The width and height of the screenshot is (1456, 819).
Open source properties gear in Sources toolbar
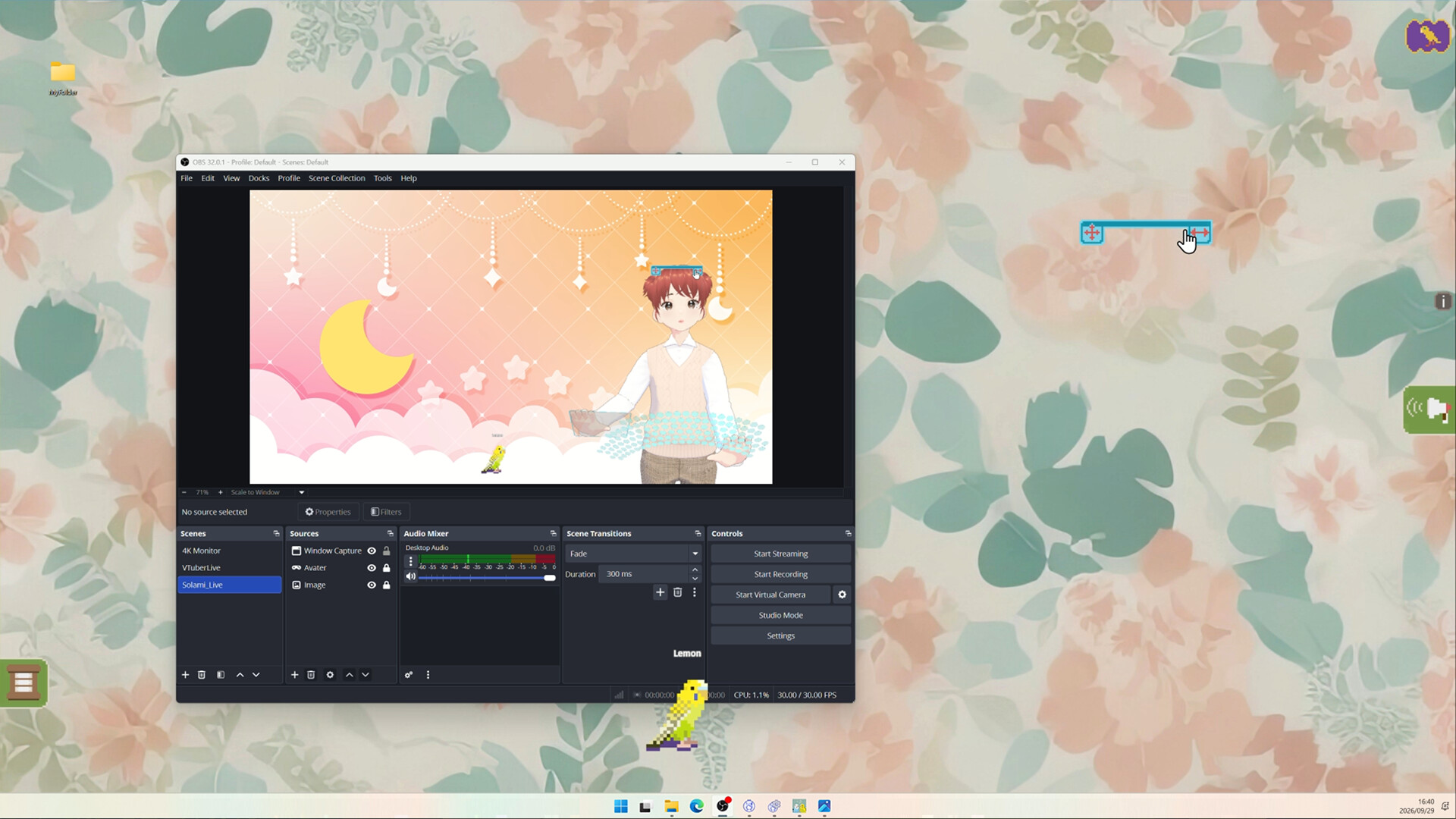pos(330,675)
